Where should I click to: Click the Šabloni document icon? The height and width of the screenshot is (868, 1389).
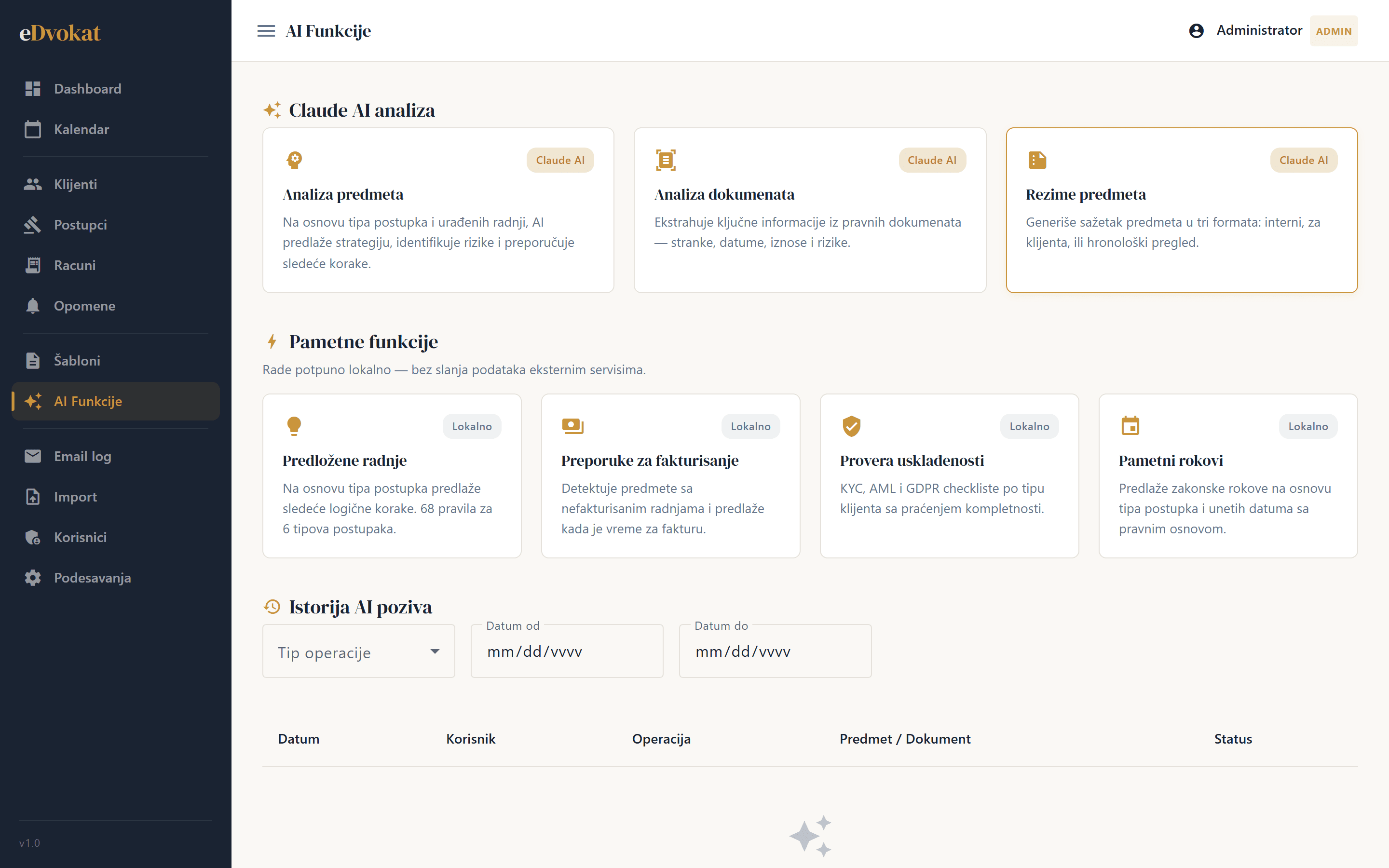33,361
